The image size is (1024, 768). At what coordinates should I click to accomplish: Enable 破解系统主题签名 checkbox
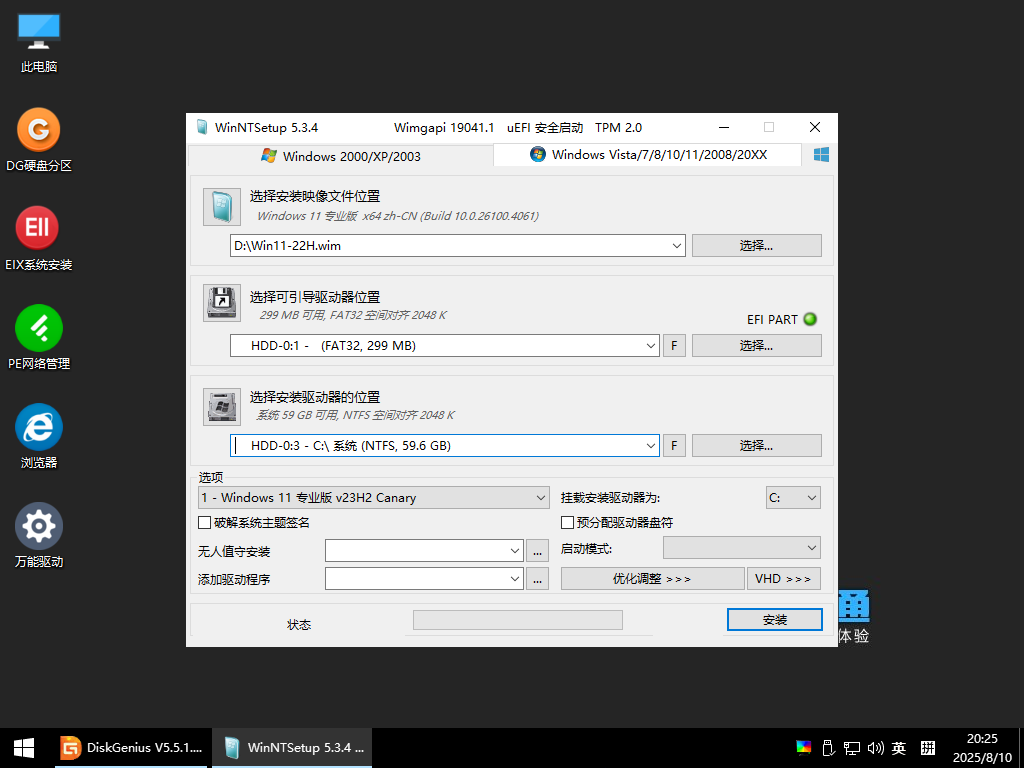click(x=204, y=522)
